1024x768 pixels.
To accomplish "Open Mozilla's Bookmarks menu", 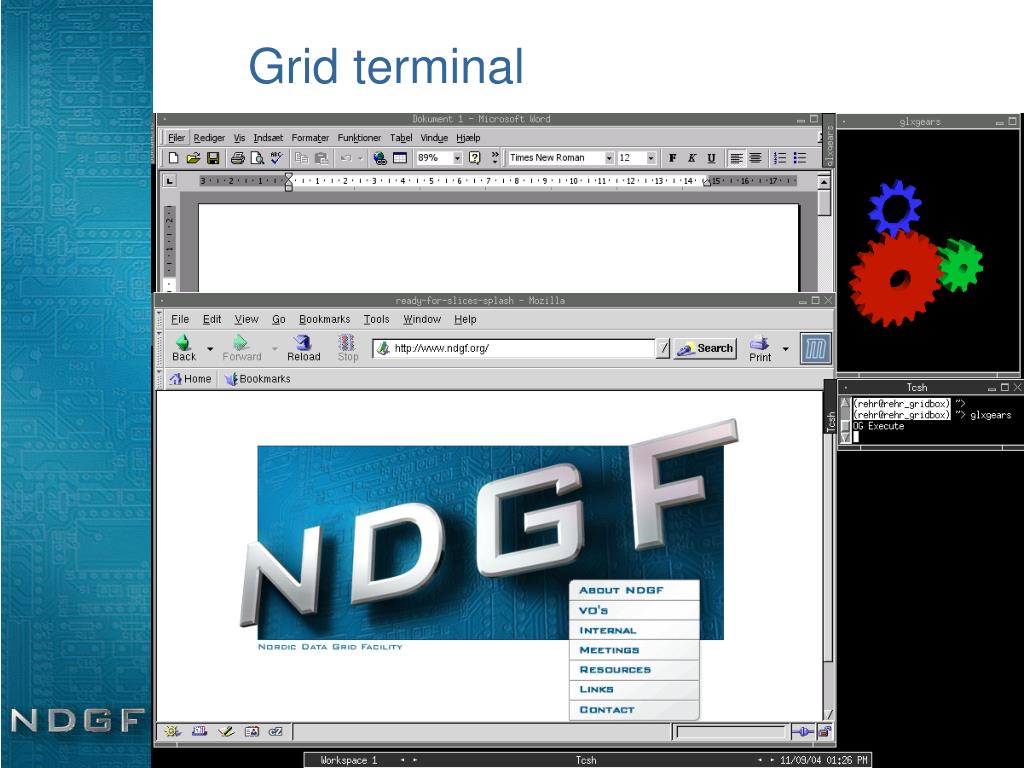I will pos(325,319).
